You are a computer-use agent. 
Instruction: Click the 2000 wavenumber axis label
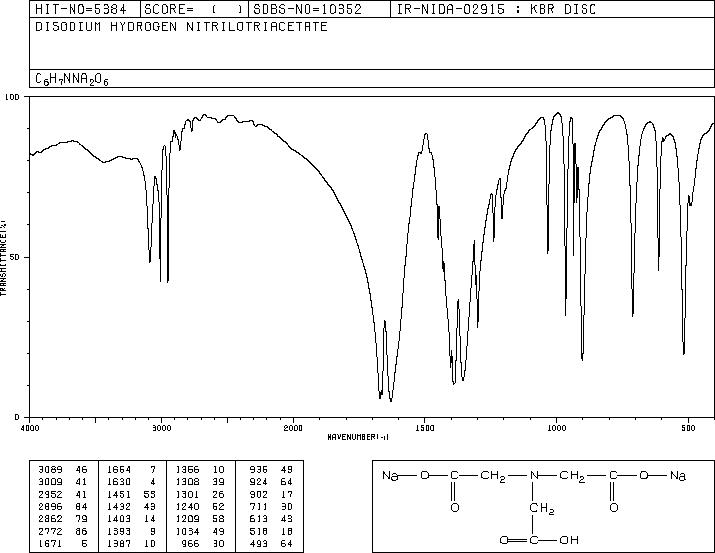click(293, 428)
